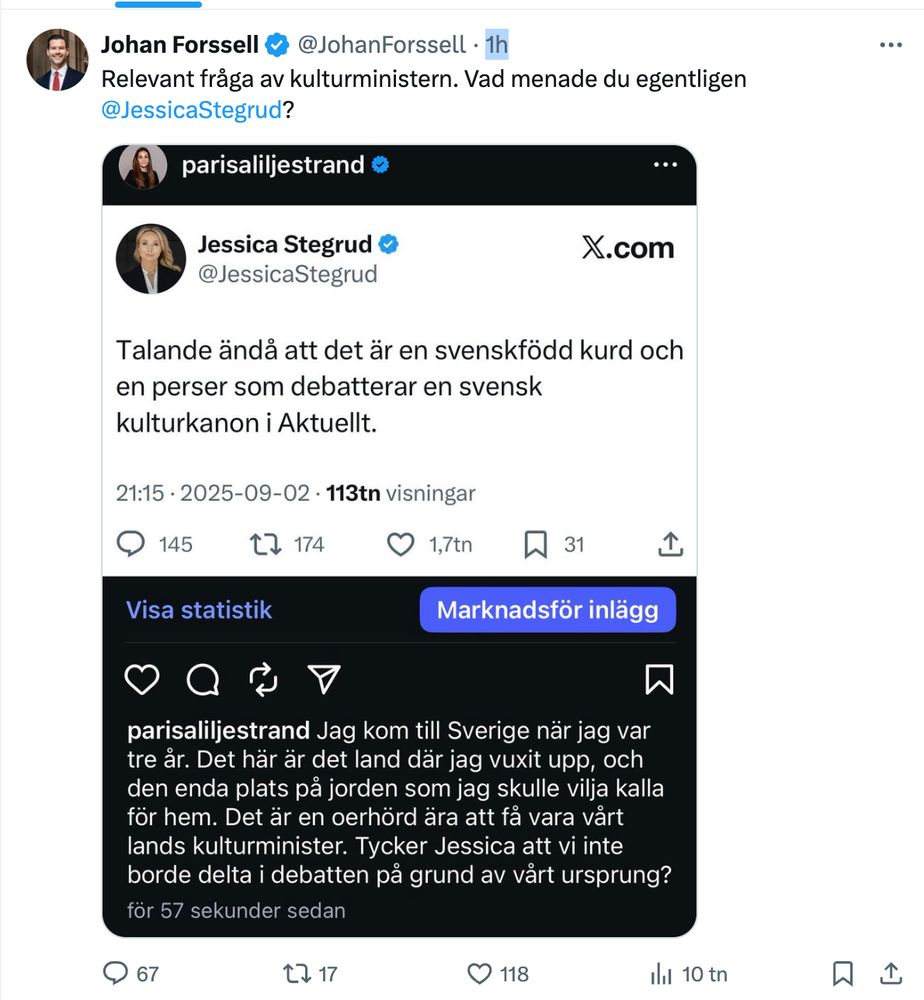This screenshot has width=924, height=1000.
Task: Click the X.com logo in embedded tweet
Action: click(x=627, y=248)
